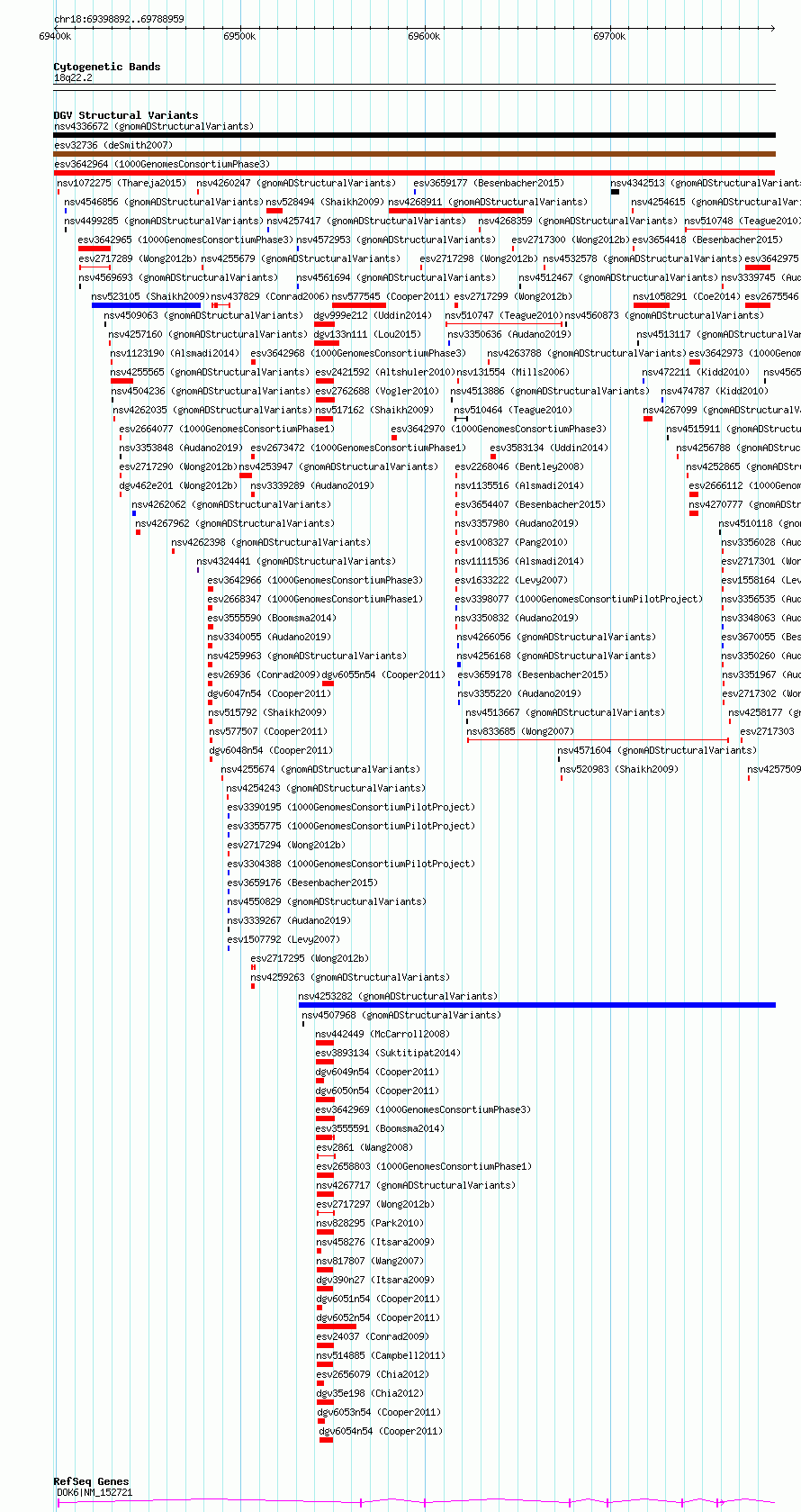Click nsv517162 (Shaikh2009) label
801x1512 pixels.
374,410
